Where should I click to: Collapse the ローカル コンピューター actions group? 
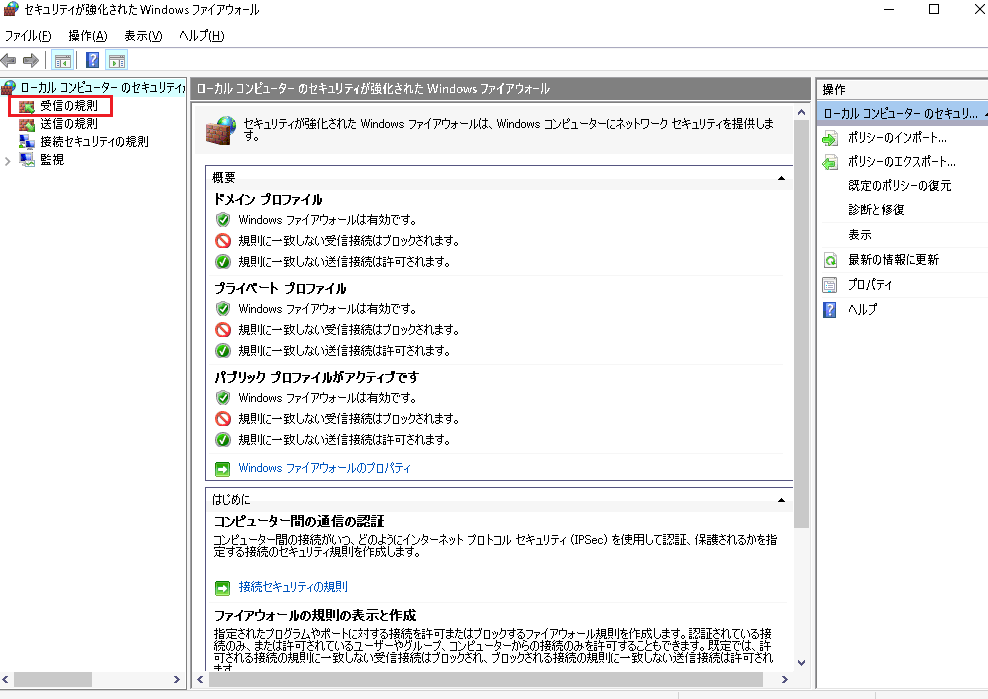[984, 113]
